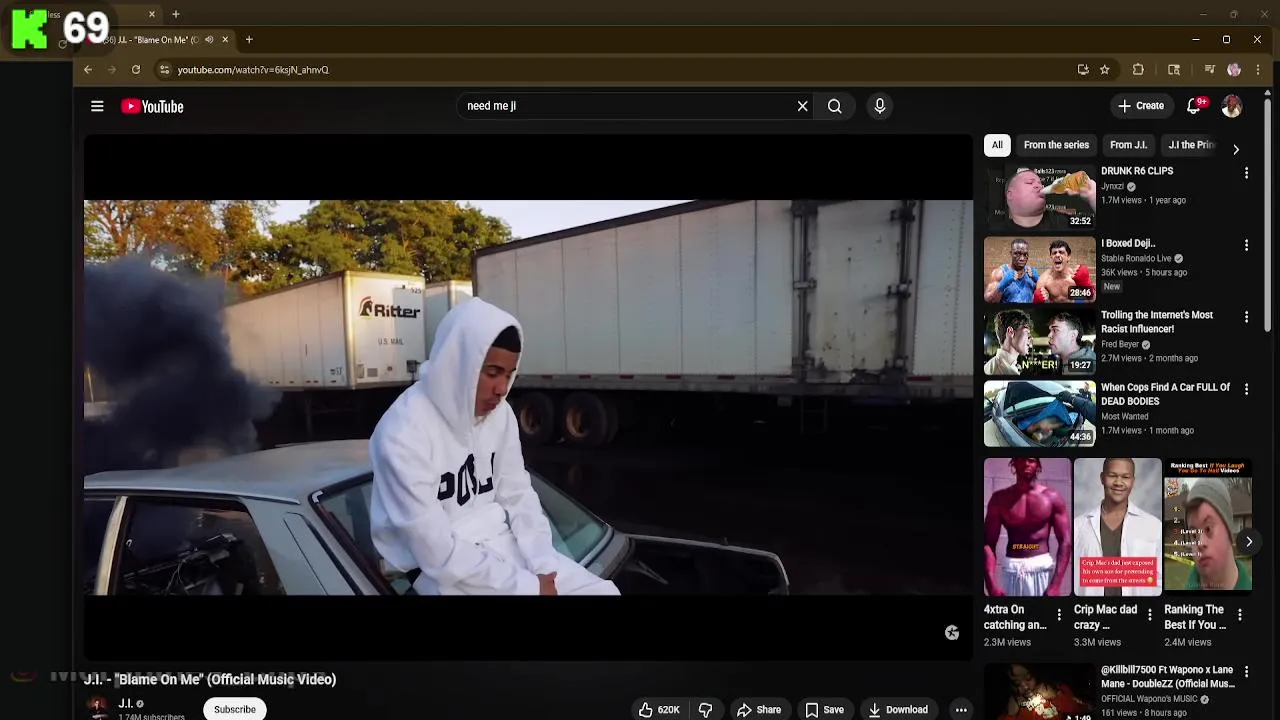Download the video
The width and height of the screenshot is (1280, 720).
898,710
